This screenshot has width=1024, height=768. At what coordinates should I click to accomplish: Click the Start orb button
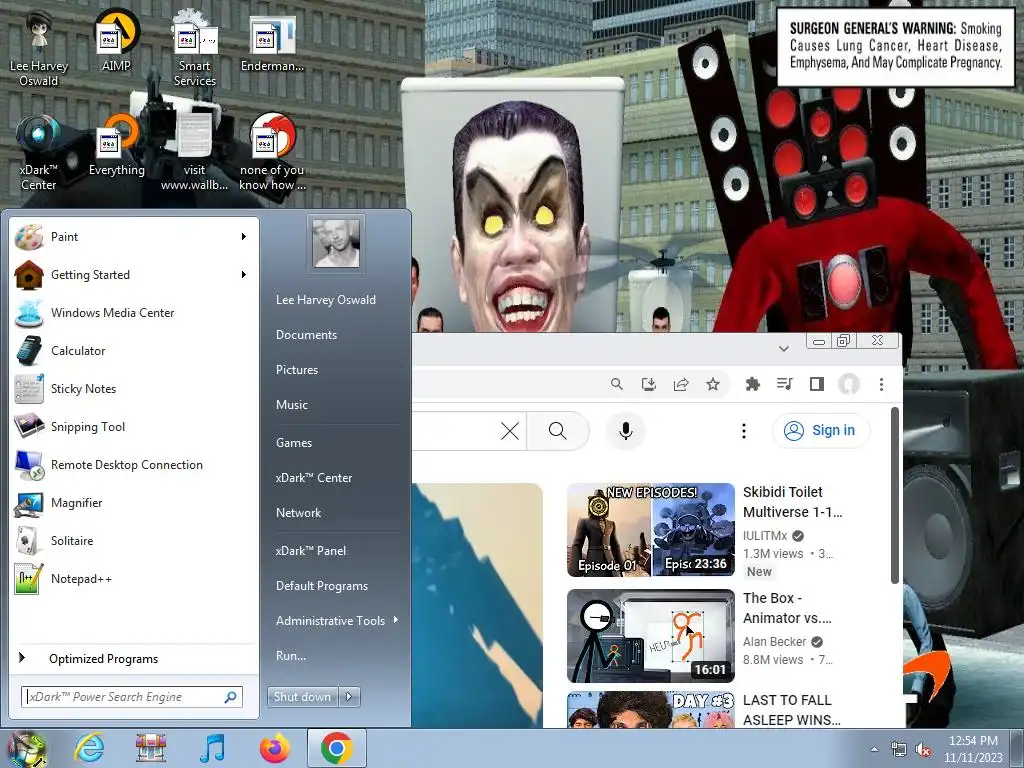[26, 748]
